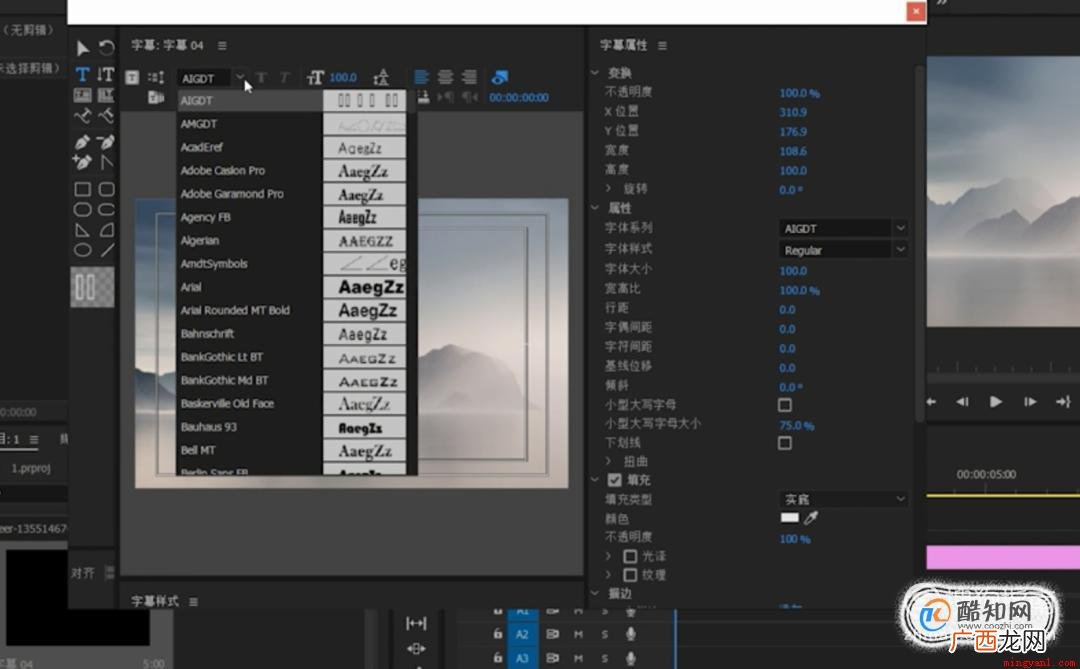
Task: Select the arrow Selection tool in title toolbox
Action: (x=82, y=48)
